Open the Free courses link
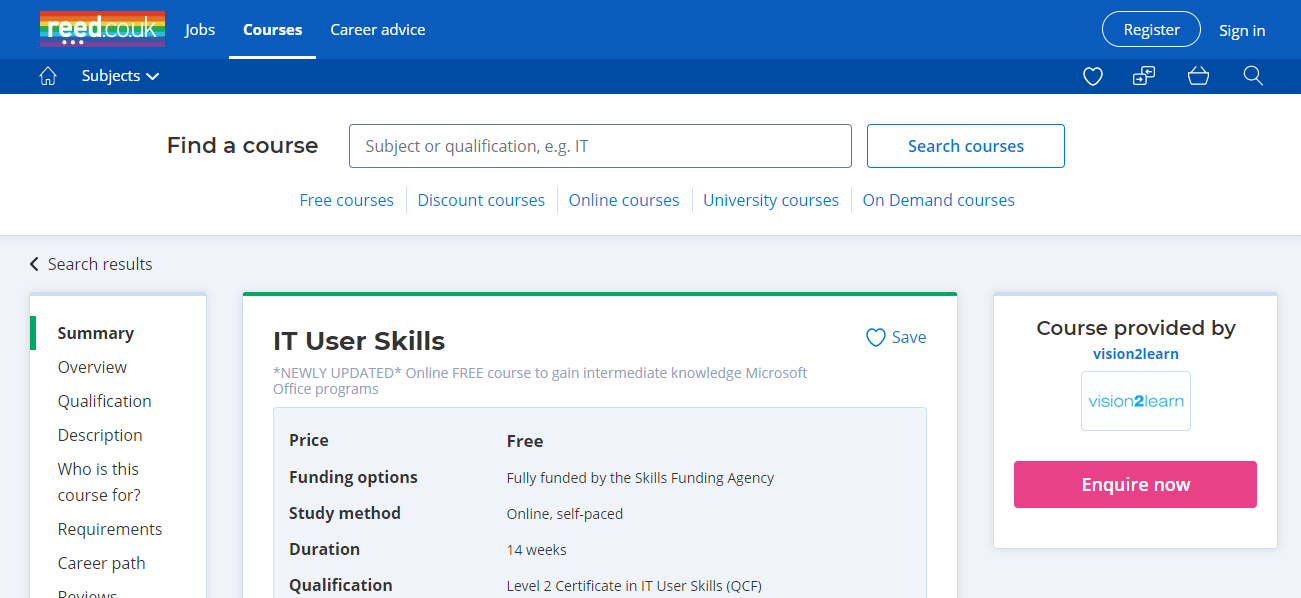Screen dimensions: 1301x598 click(x=346, y=200)
